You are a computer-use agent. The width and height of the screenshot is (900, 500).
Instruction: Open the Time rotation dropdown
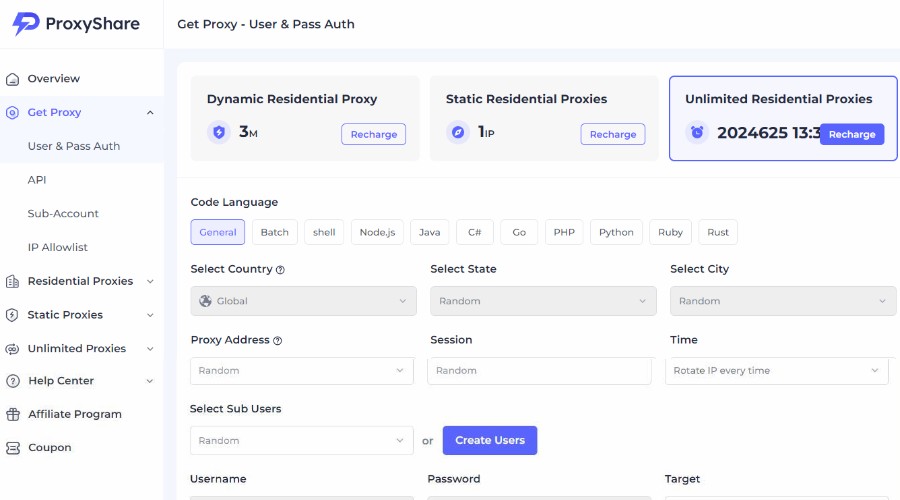777,371
